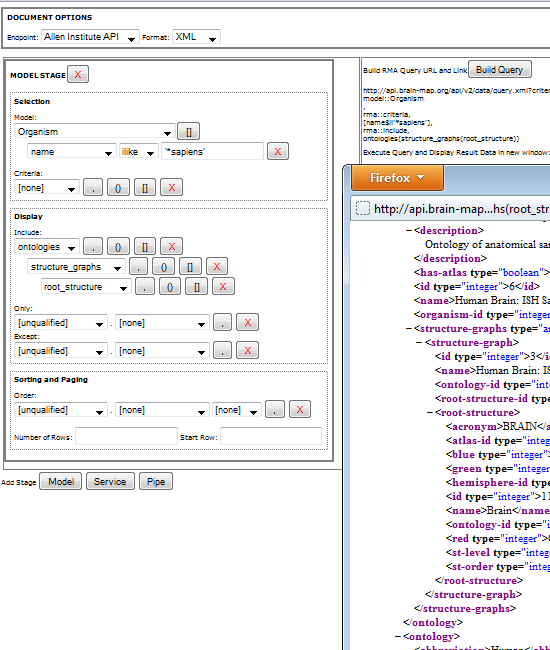Image resolution: width=550 pixels, height=650 pixels.
Task: Collapse the last ontology XML node
Action: (398, 636)
